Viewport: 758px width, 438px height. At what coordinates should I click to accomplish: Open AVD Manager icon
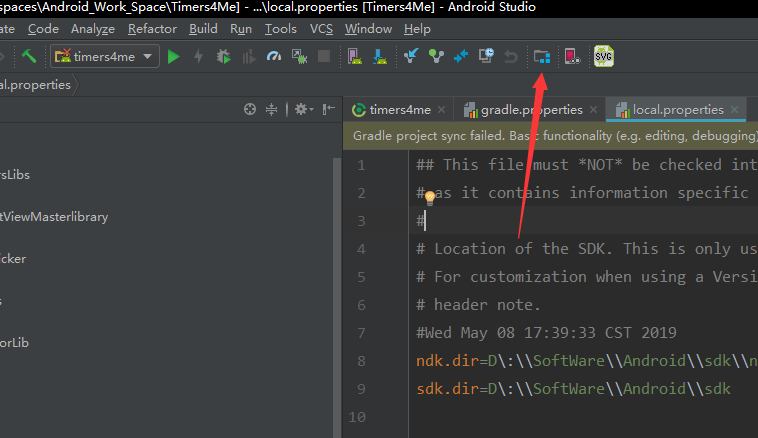click(354, 57)
